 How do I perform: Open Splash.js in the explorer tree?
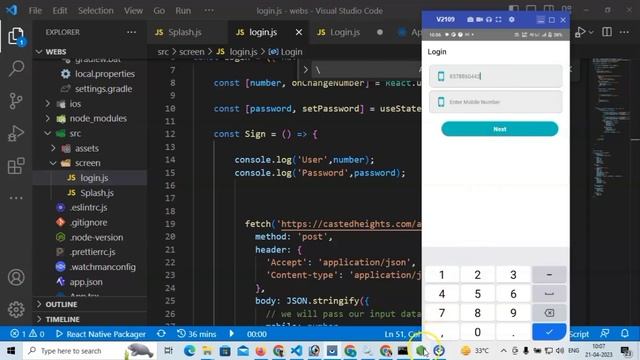tap(97, 193)
